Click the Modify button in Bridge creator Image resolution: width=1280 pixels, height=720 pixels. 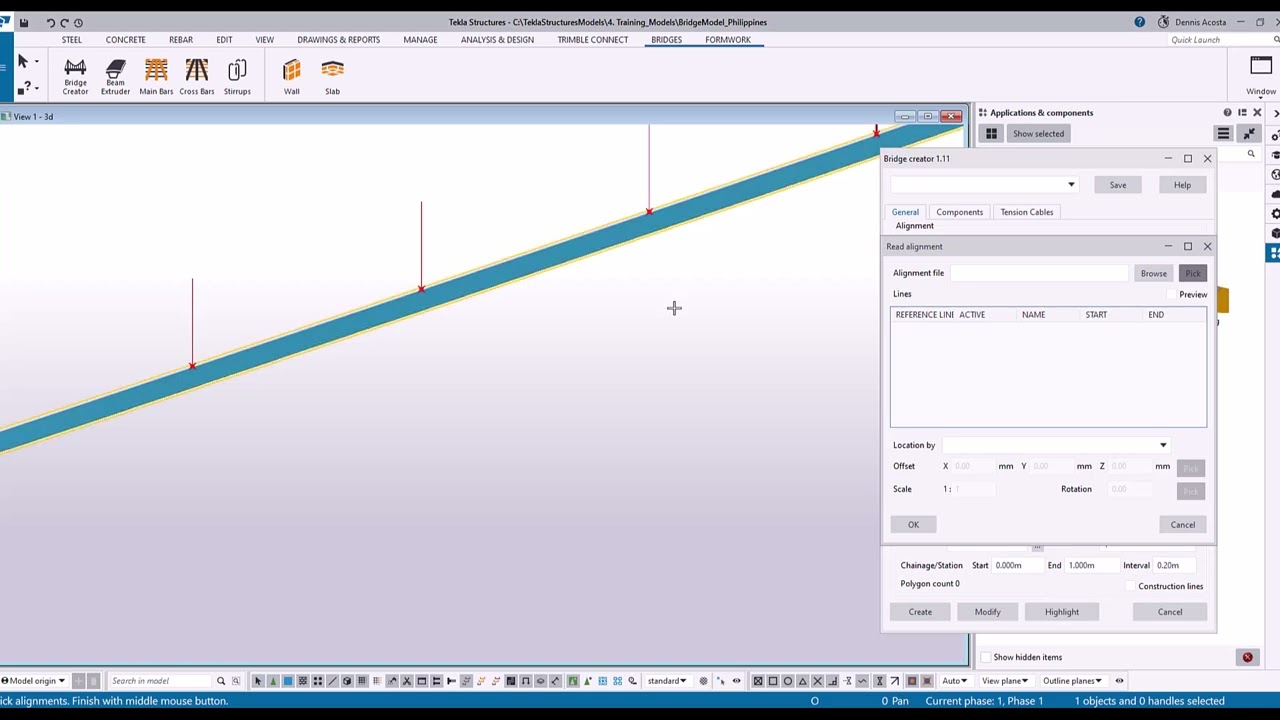point(987,612)
